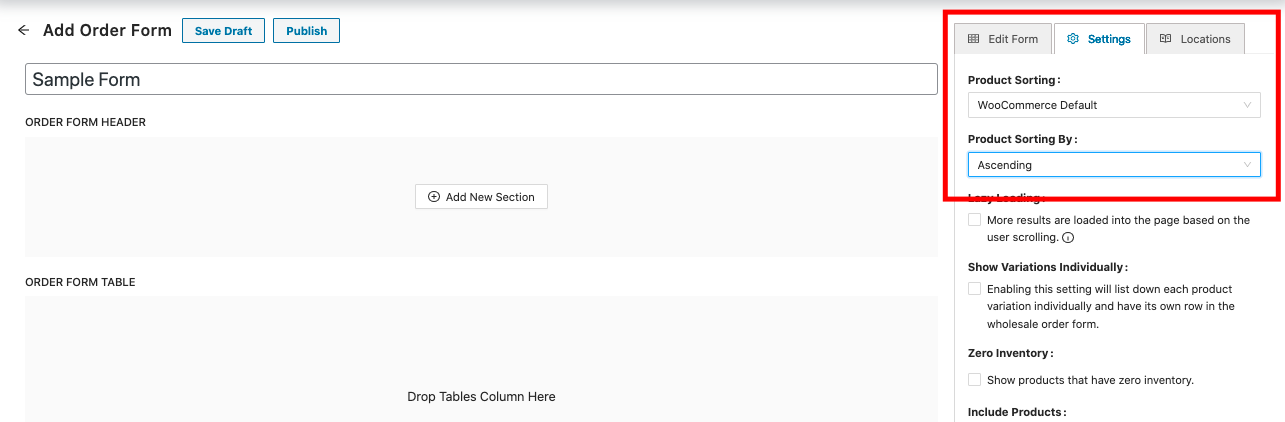Check the Zero Inventory checkbox
This screenshot has width=1285, height=422.
(x=975, y=380)
